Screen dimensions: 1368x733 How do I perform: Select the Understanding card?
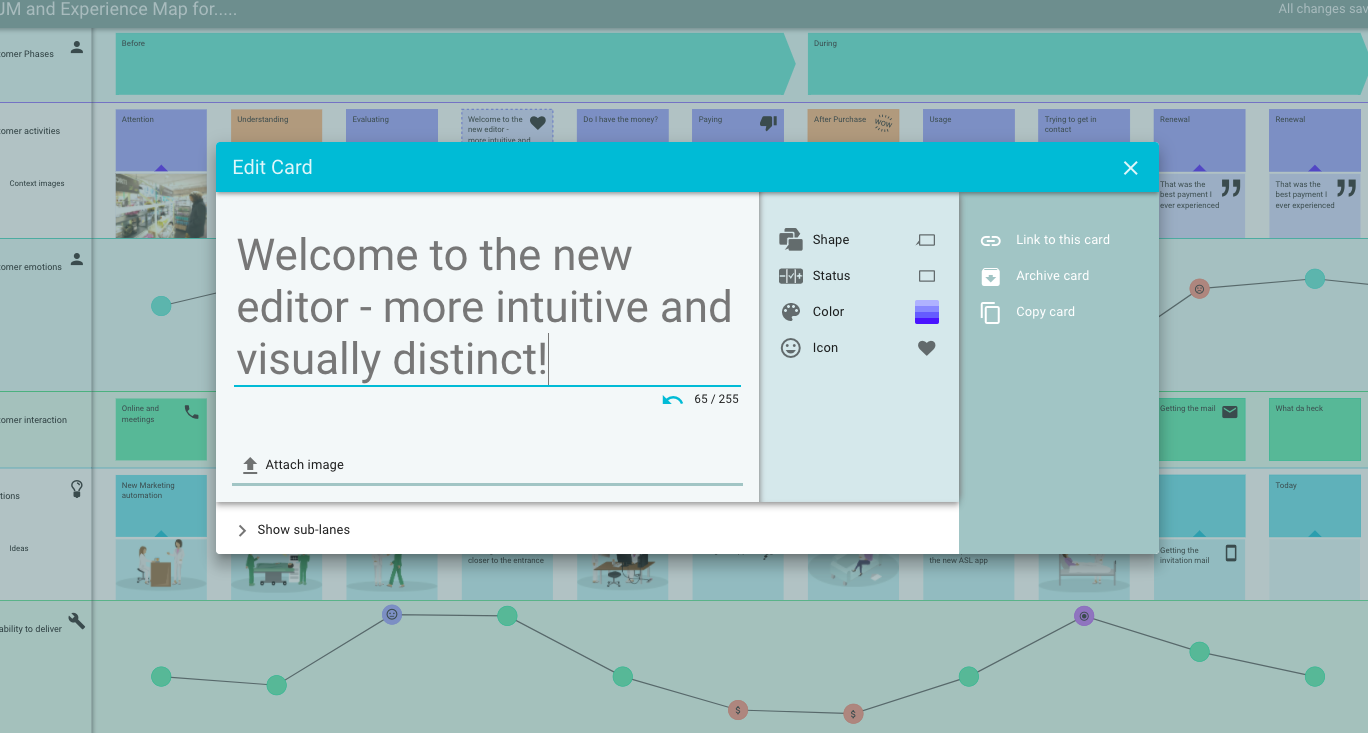pyautogui.click(x=276, y=125)
